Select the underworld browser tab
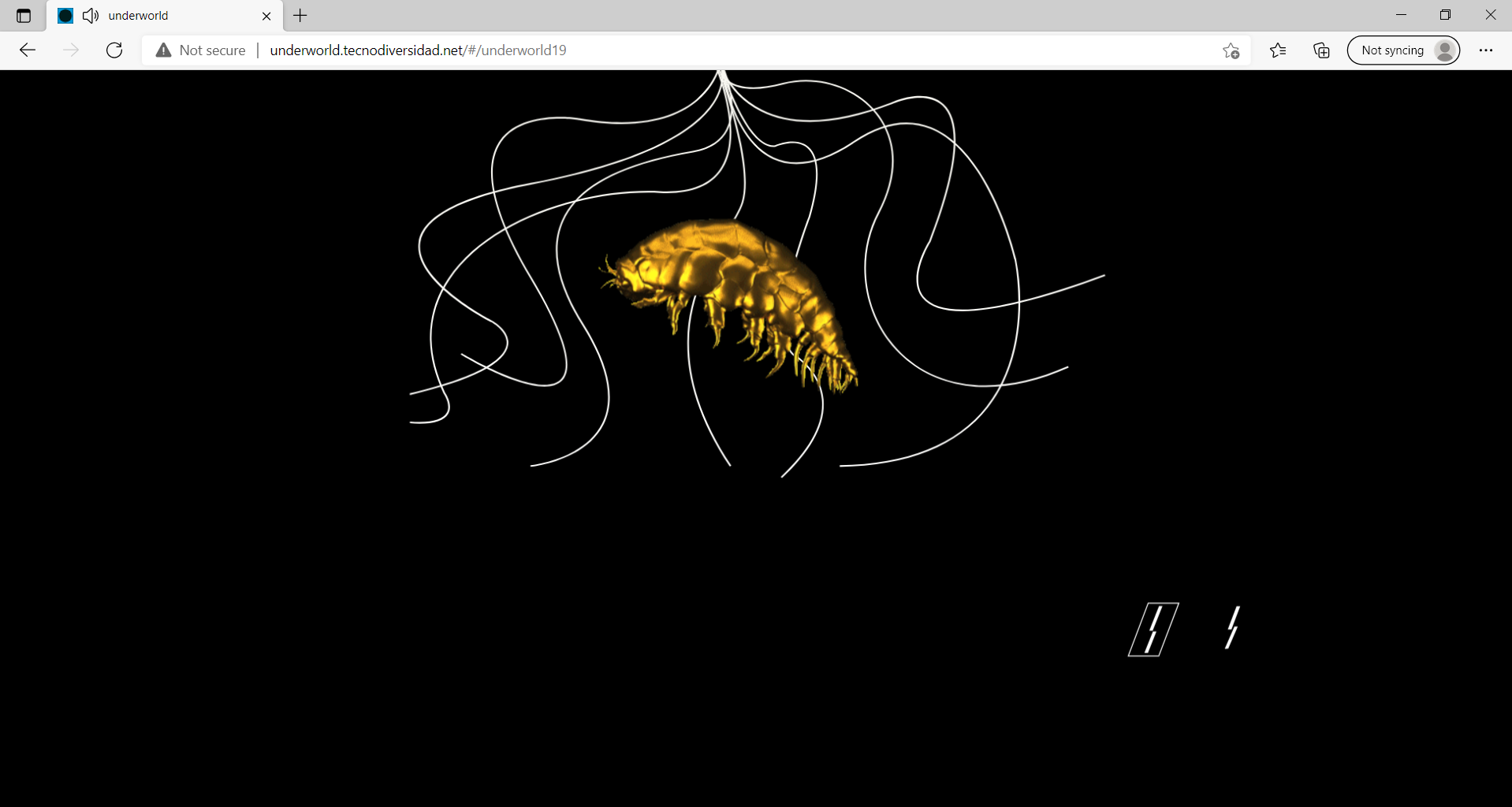This screenshot has width=1512, height=807. 165,16
